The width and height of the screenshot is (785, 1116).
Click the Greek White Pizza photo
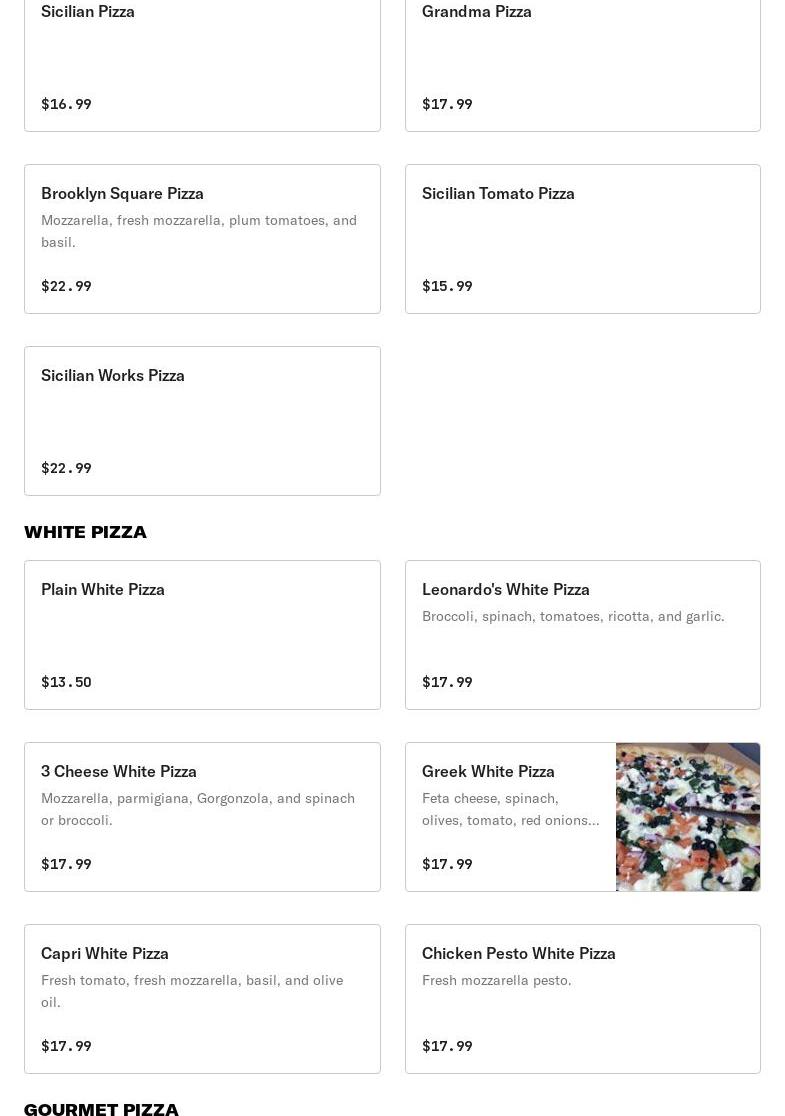pos(688,817)
